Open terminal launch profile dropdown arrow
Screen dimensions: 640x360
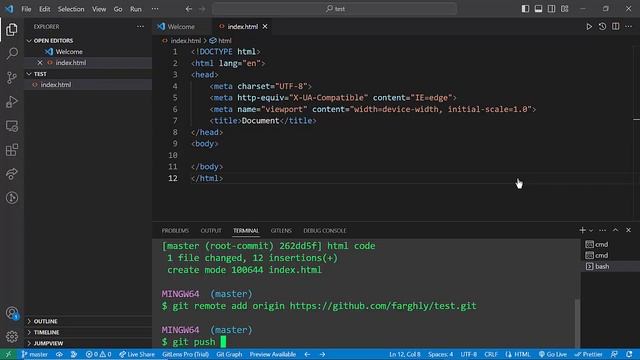tap(591, 231)
